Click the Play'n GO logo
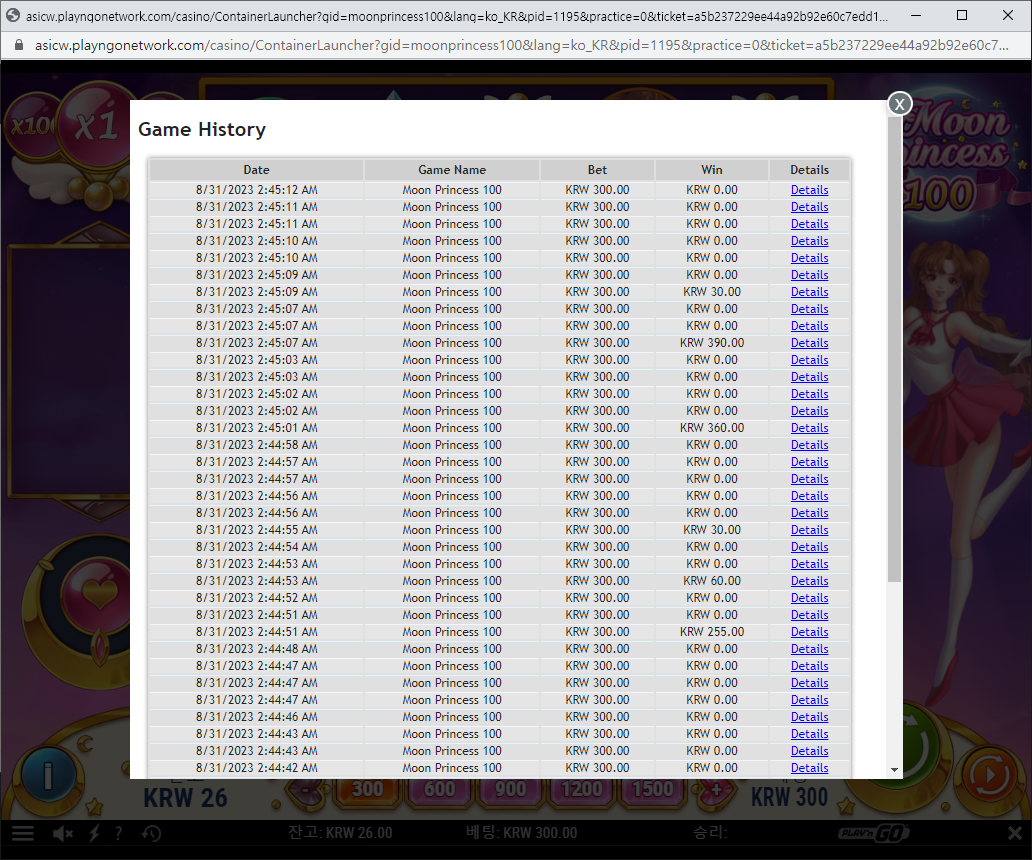The height and width of the screenshot is (860, 1032). [873, 833]
